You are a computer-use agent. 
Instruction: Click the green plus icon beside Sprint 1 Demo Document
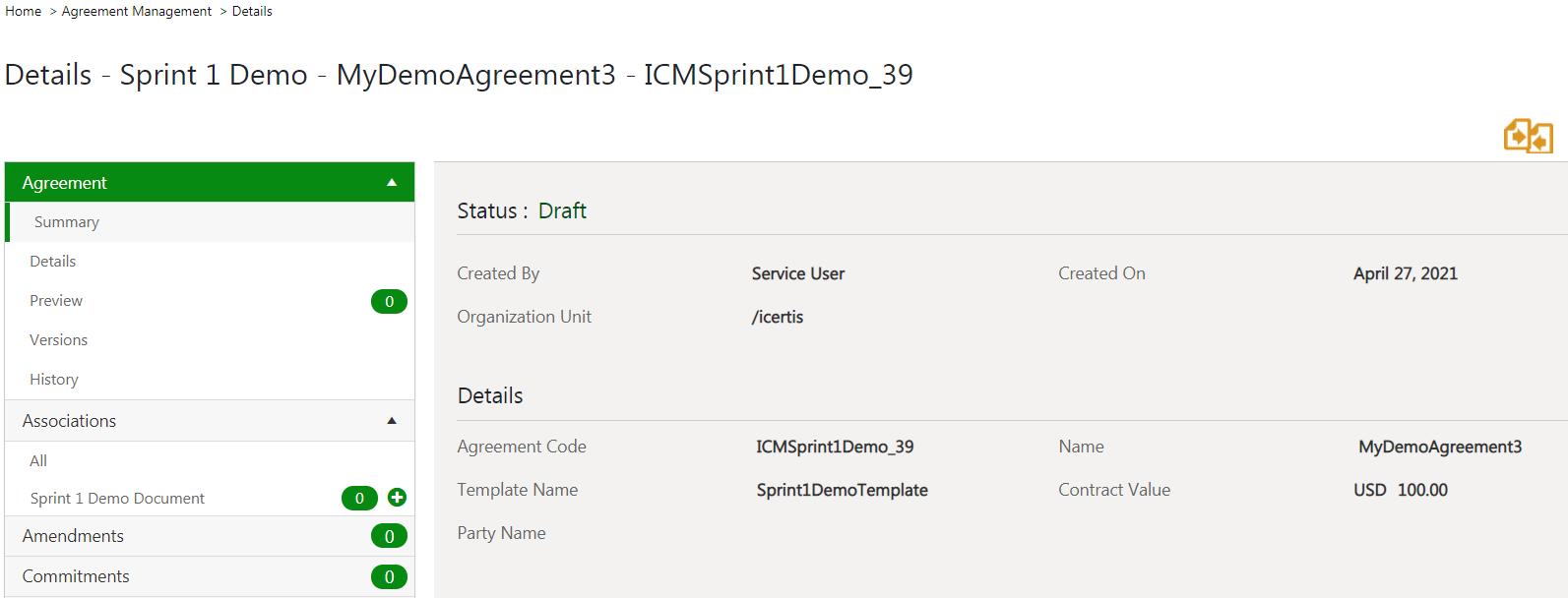pos(397,498)
